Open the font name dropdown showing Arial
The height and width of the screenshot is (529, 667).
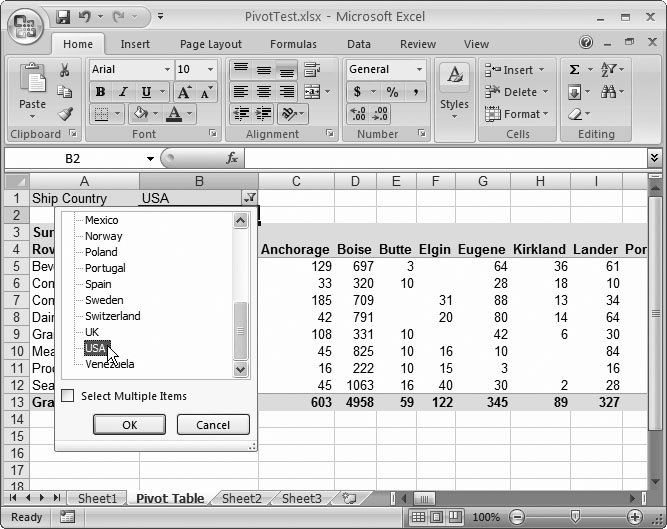(129, 70)
